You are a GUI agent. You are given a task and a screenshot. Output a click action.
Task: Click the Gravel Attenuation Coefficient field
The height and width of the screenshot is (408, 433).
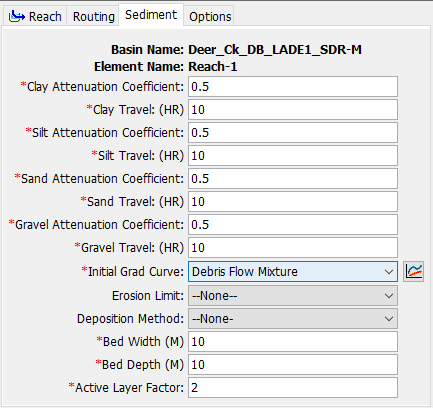coord(293,225)
